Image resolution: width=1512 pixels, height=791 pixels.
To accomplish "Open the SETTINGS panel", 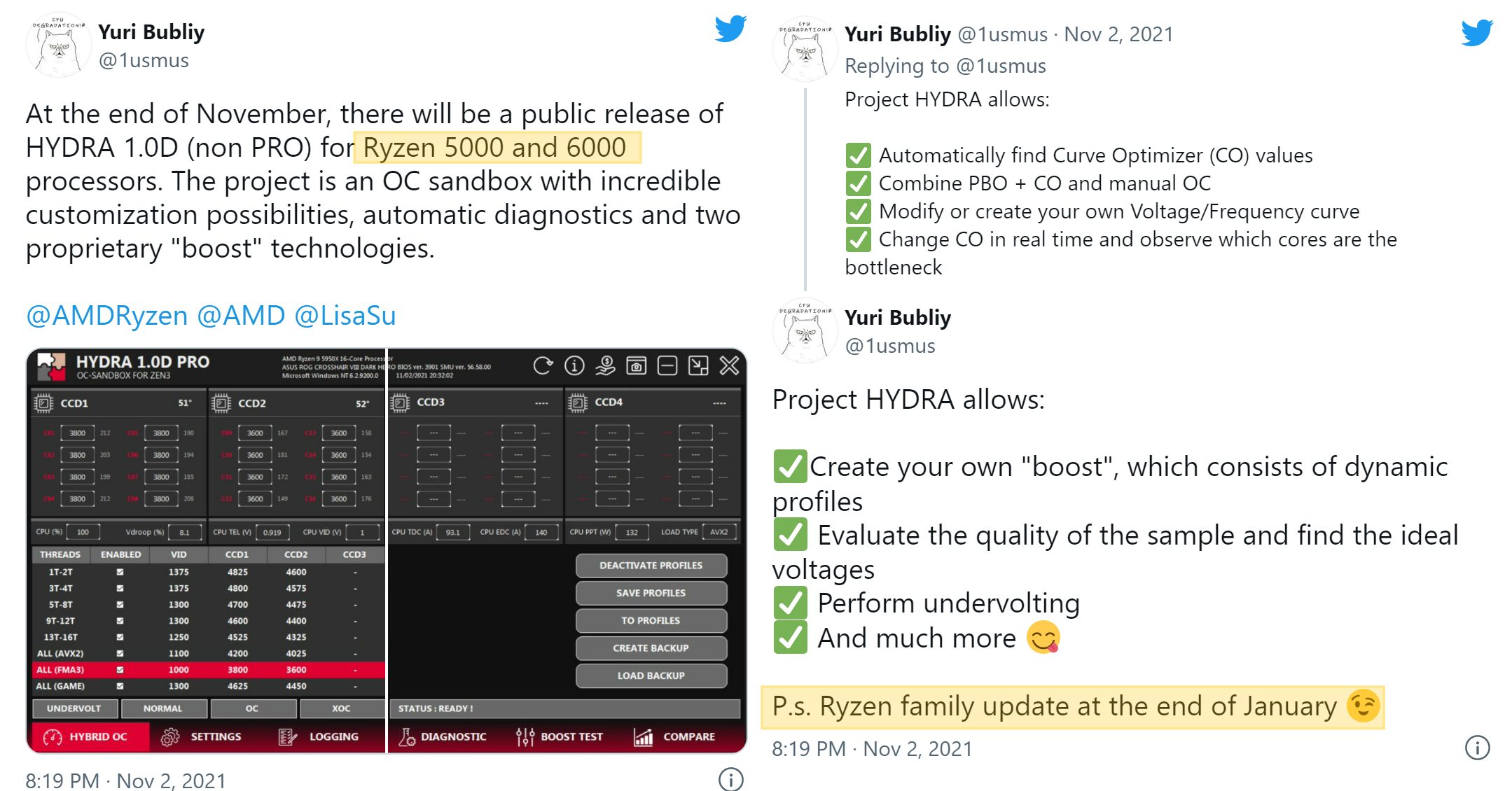I will click(218, 742).
